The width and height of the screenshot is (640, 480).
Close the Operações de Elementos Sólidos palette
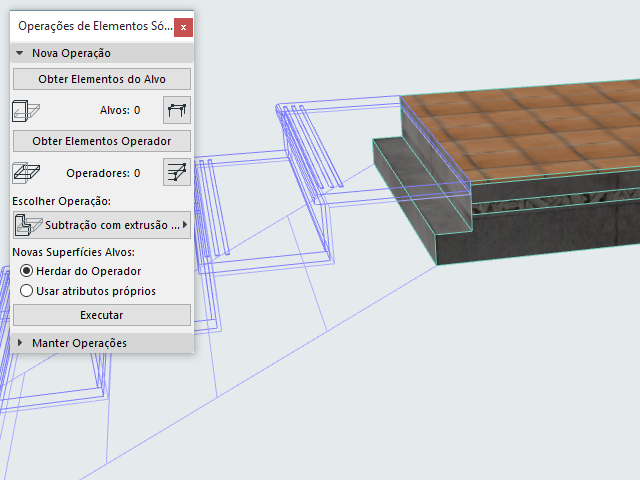tap(183, 28)
